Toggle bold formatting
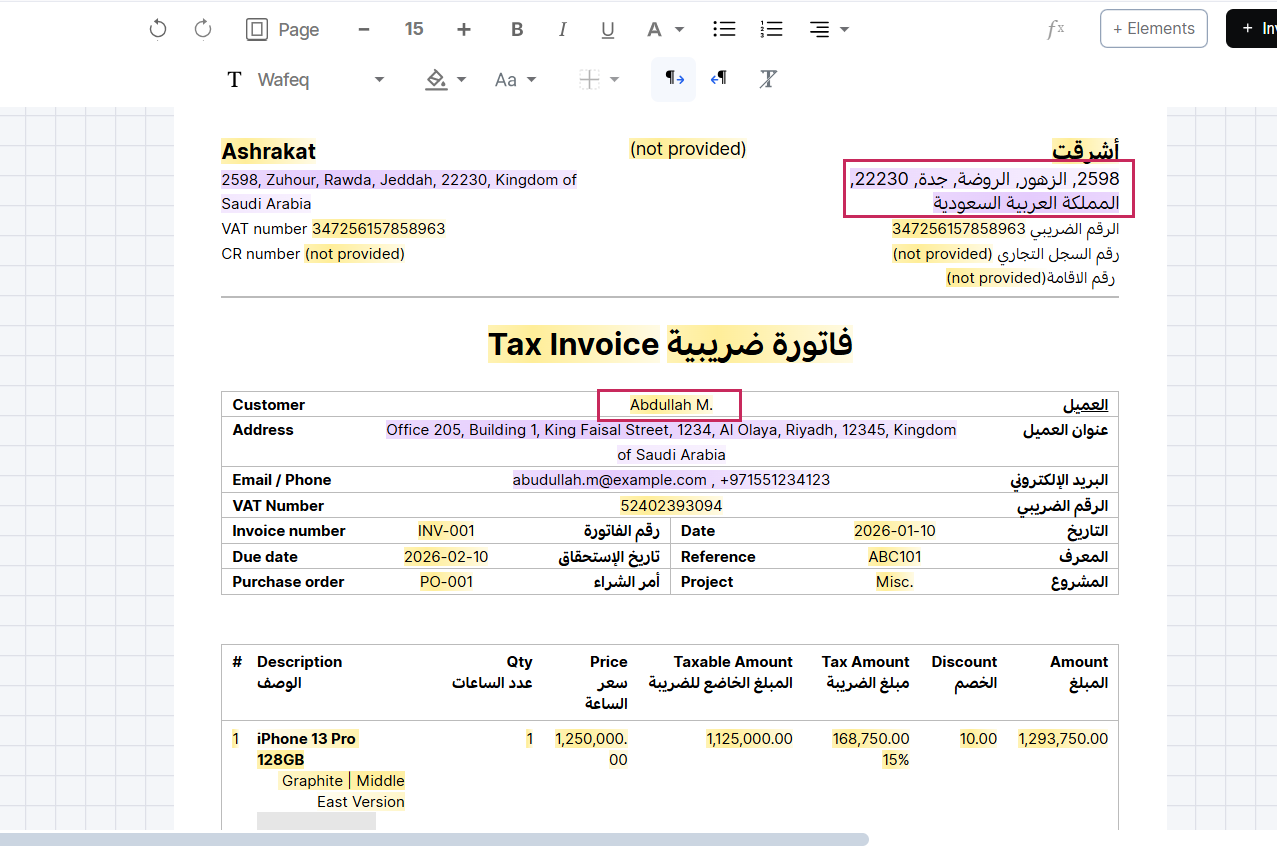 pyautogui.click(x=517, y=29)
